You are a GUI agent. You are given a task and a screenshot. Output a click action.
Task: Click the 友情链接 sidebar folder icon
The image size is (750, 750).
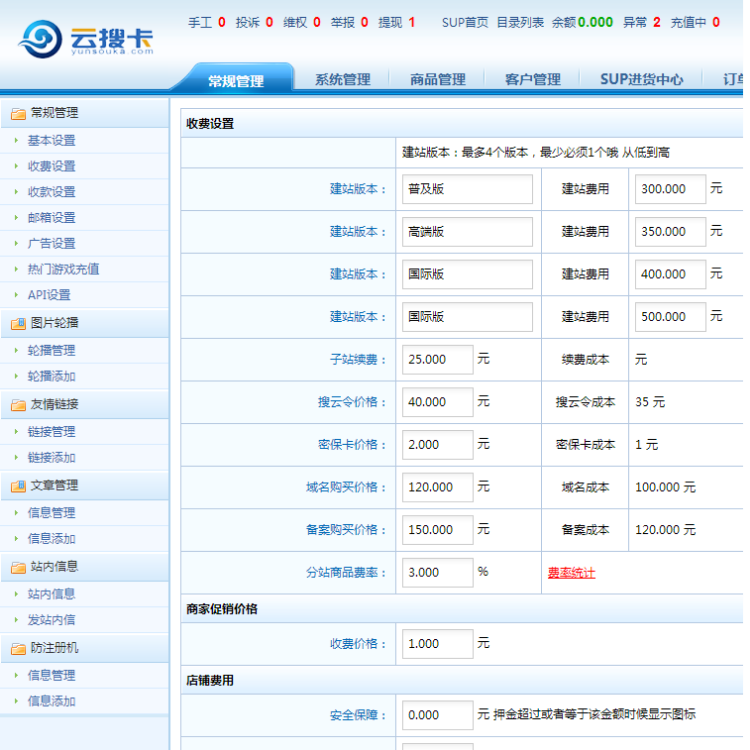18,405
